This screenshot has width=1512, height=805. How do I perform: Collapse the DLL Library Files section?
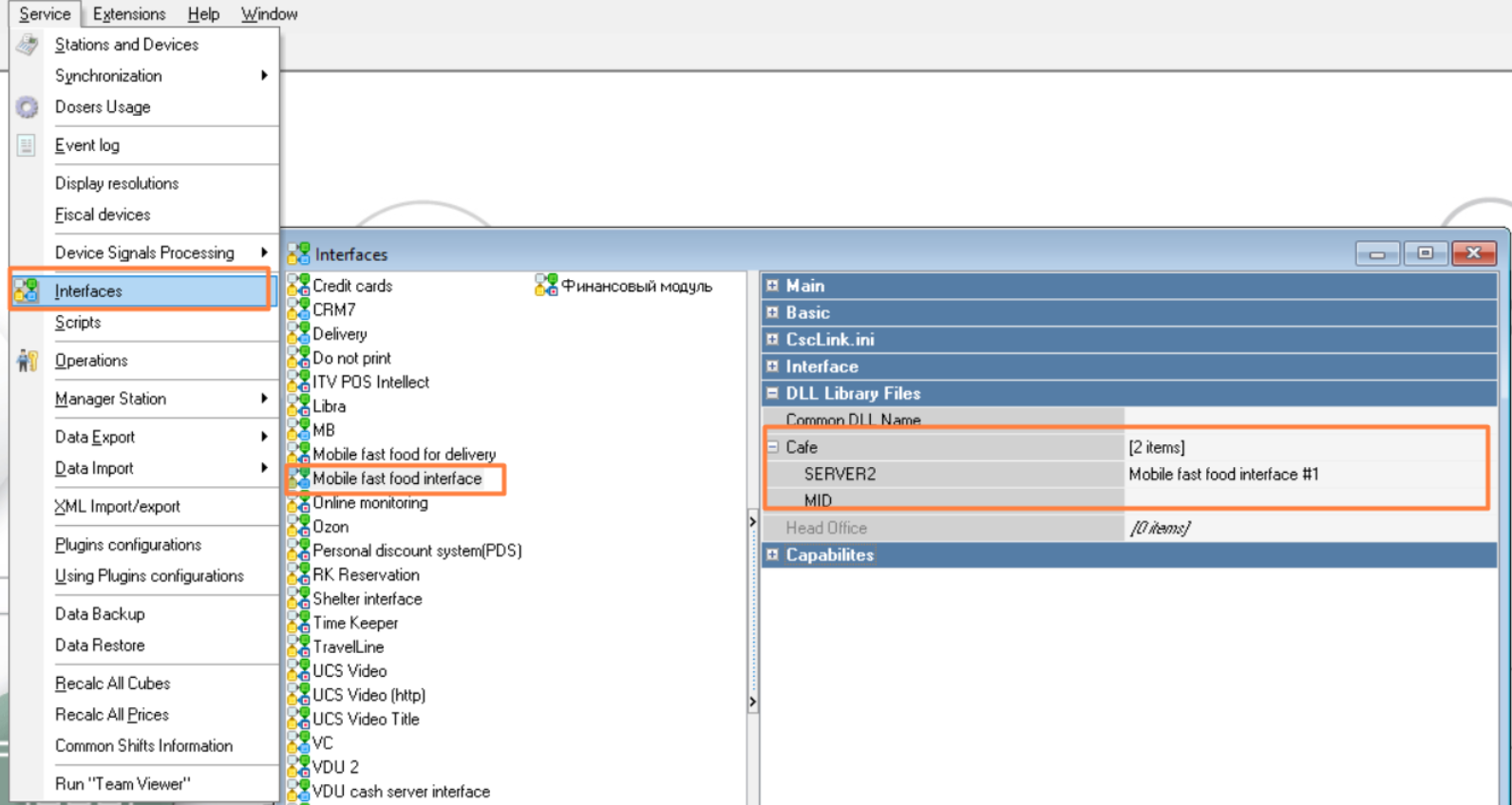pyautogui.click(x=772, y=393)
